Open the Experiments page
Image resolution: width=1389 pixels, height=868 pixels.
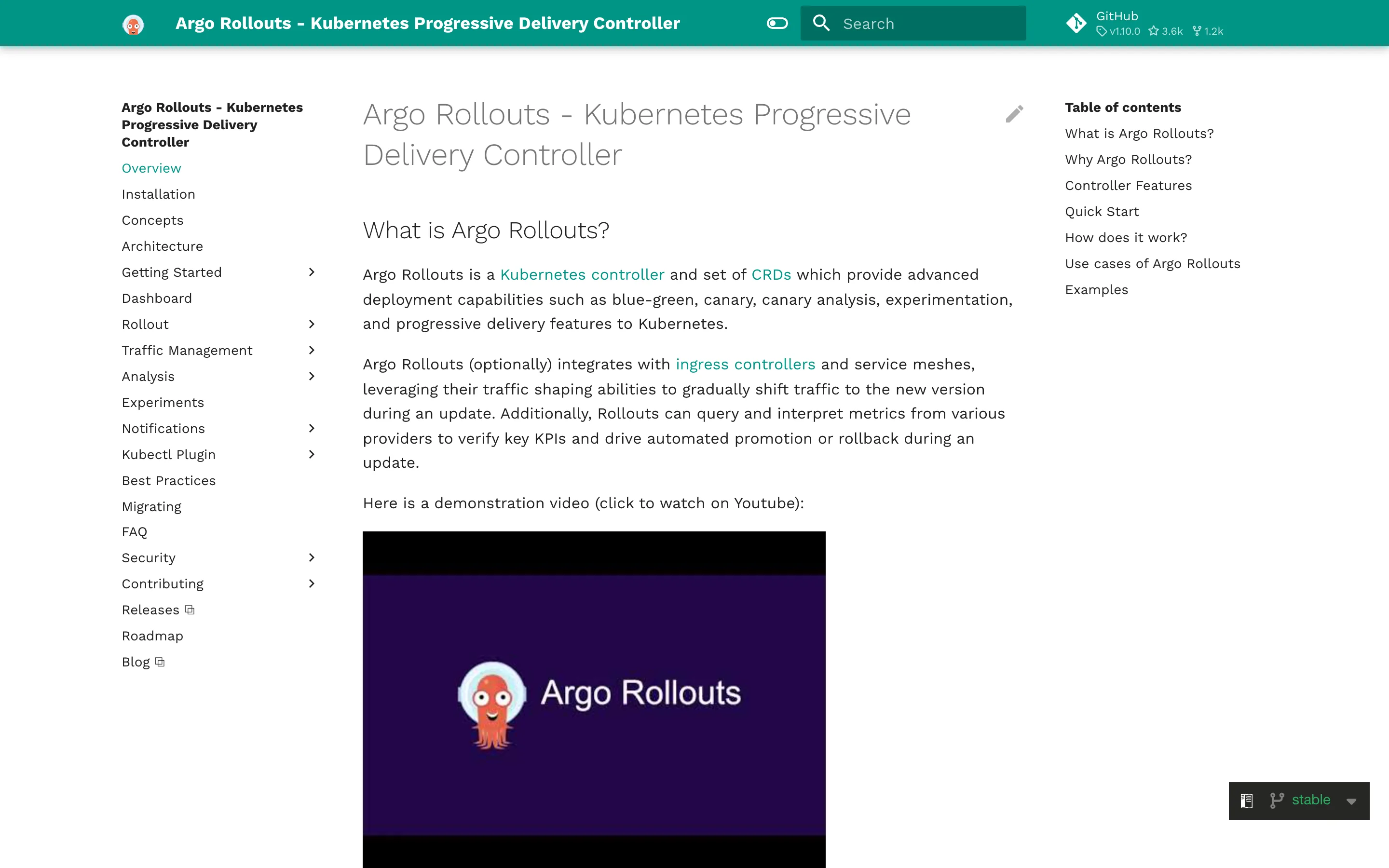pyautogui.click(x=163, y=403)
